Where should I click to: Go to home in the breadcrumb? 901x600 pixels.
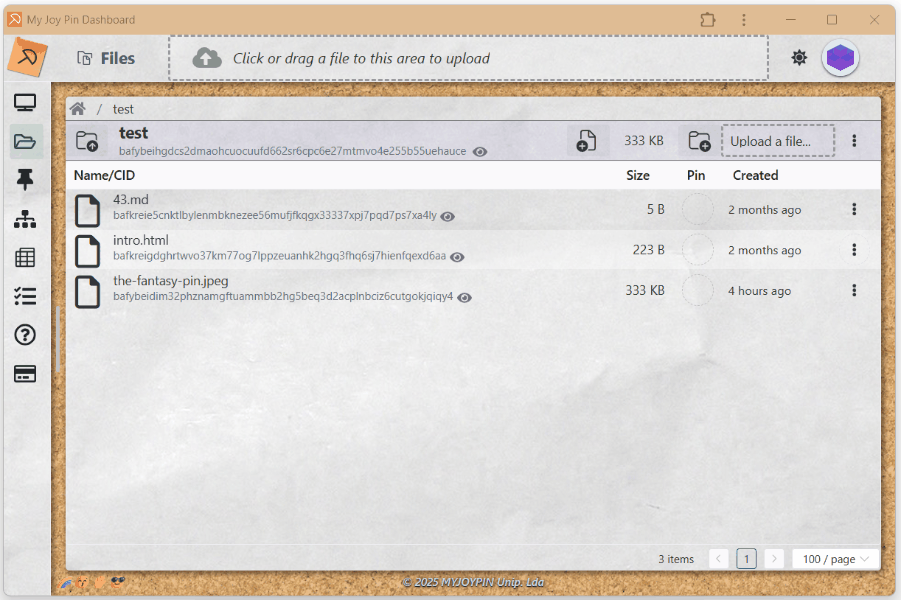(77, 109)
